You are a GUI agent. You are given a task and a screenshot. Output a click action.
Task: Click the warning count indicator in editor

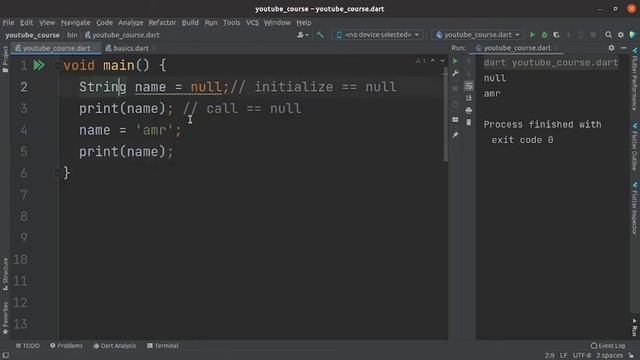point(420,61)
